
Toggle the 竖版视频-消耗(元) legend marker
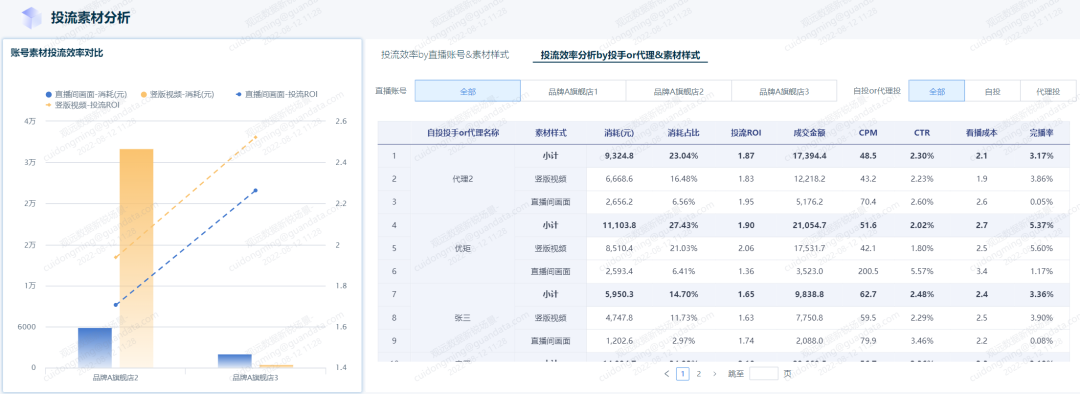(143, 94)
